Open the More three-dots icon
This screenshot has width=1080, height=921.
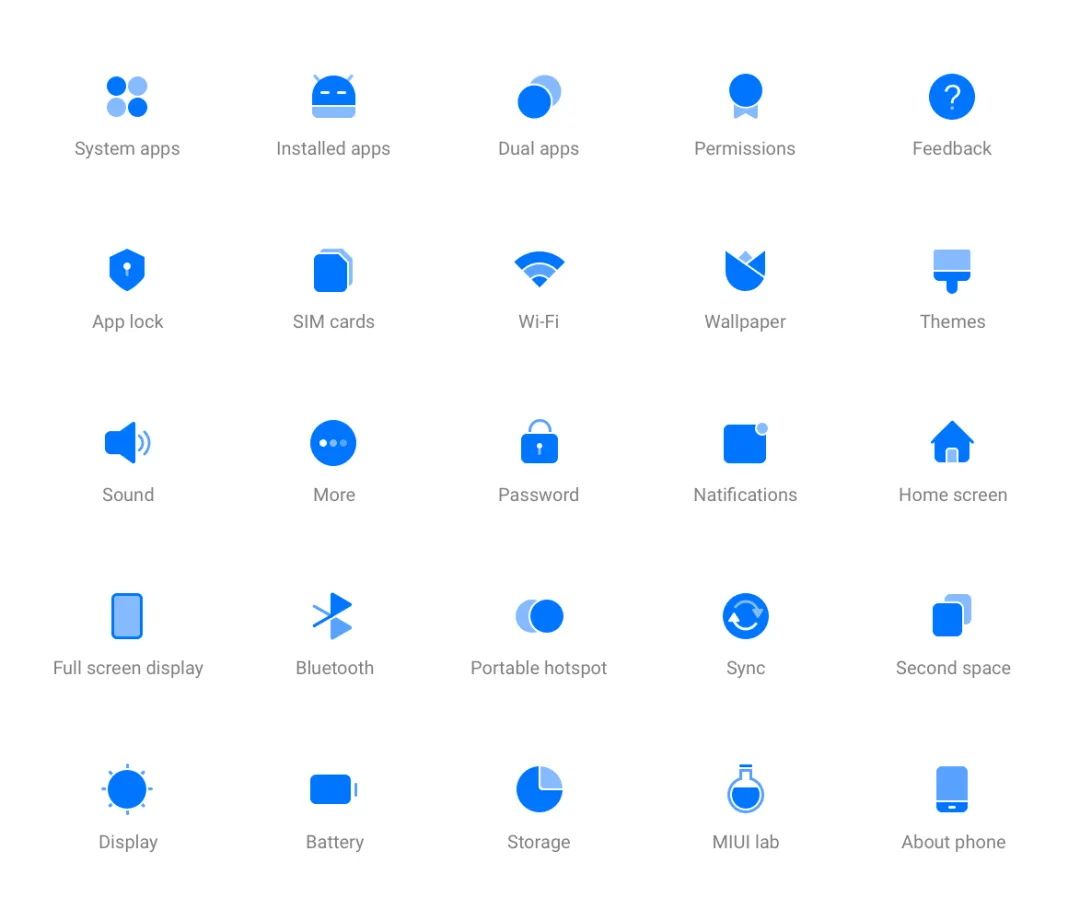(x=333, y=443)
